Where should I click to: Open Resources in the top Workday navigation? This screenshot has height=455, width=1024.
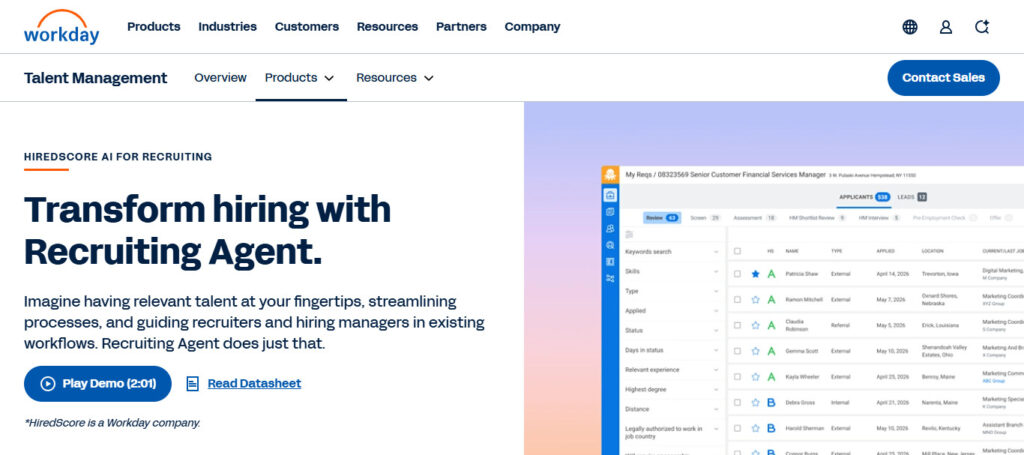[387, 27]
